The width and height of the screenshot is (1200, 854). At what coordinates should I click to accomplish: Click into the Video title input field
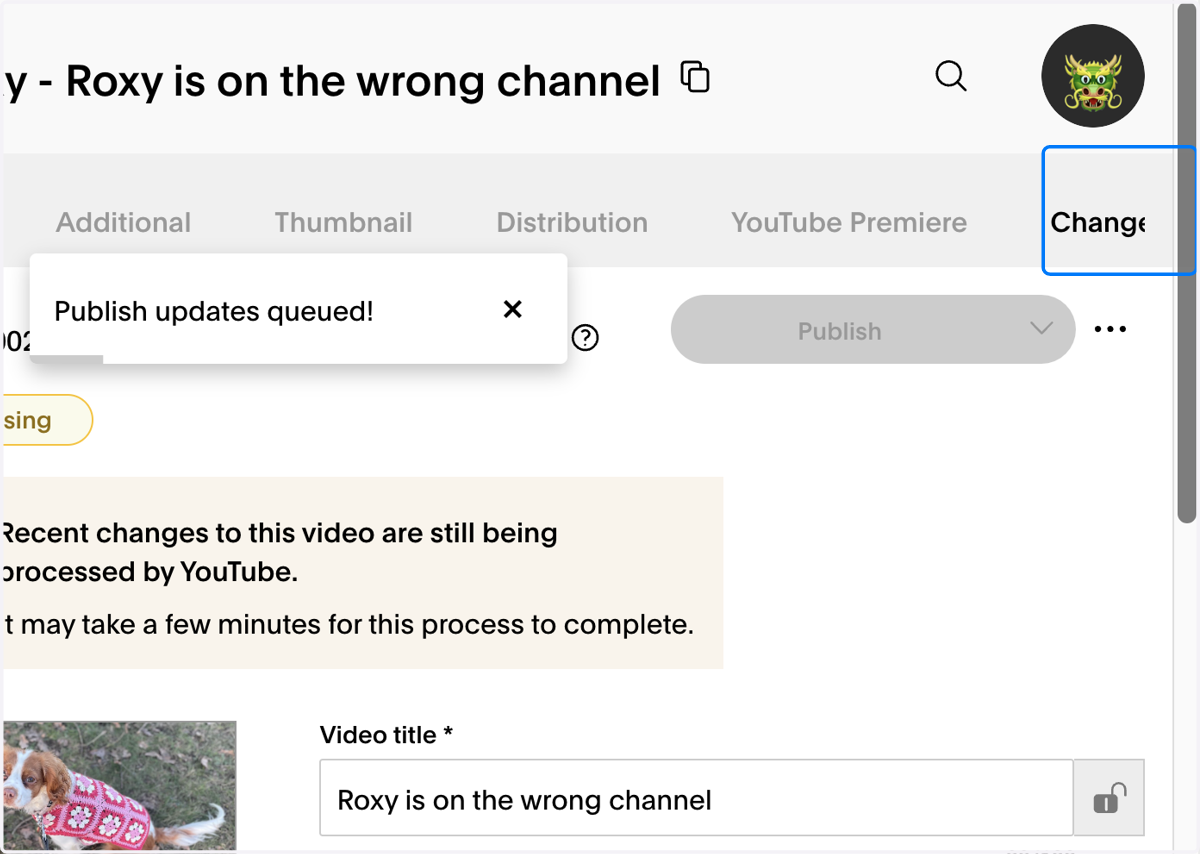click(x=696, y=798)
